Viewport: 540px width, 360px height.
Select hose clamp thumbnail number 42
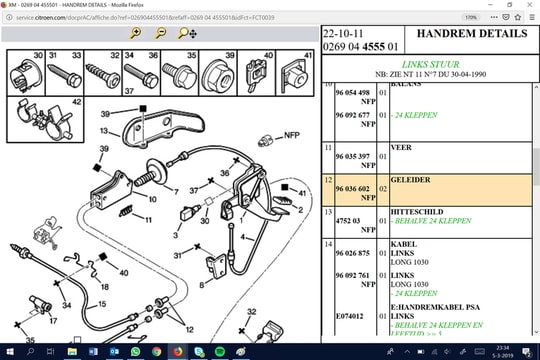[x=45, y=120]
